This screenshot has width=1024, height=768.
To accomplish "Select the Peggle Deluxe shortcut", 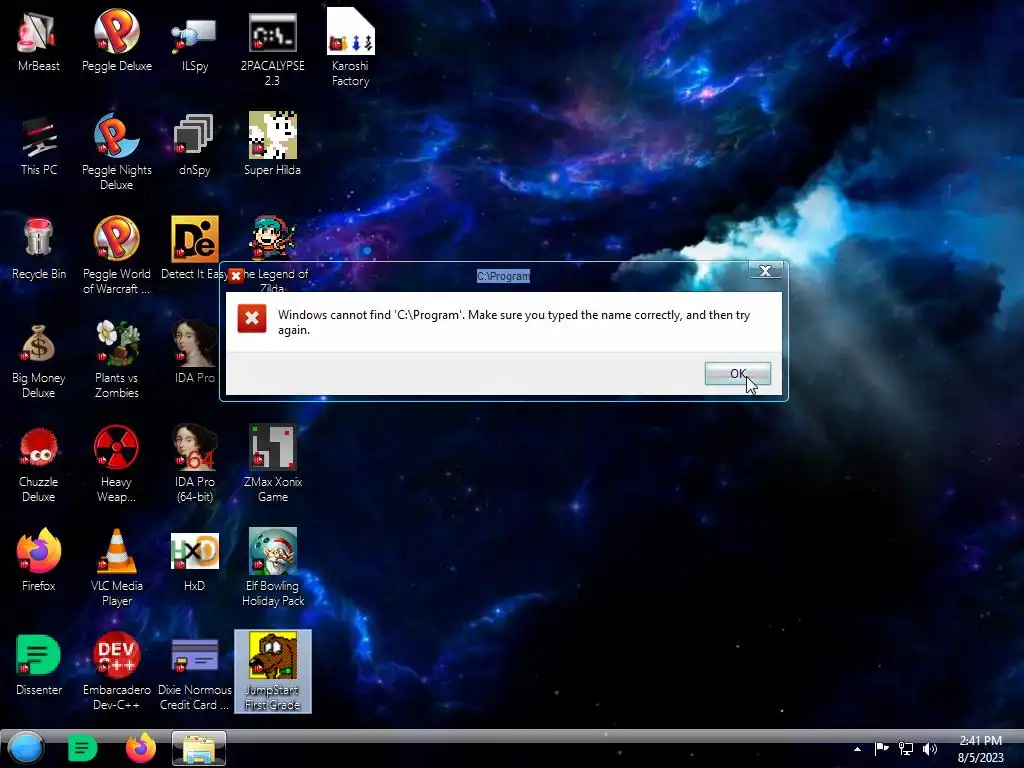I will 116,41.
